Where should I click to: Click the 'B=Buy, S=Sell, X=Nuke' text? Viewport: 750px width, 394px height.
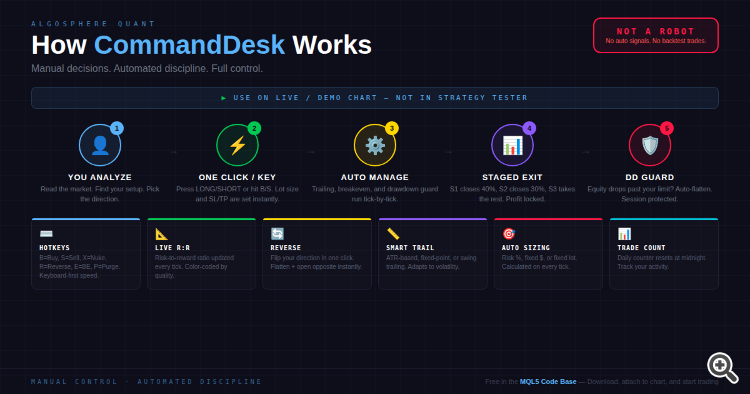79,267
